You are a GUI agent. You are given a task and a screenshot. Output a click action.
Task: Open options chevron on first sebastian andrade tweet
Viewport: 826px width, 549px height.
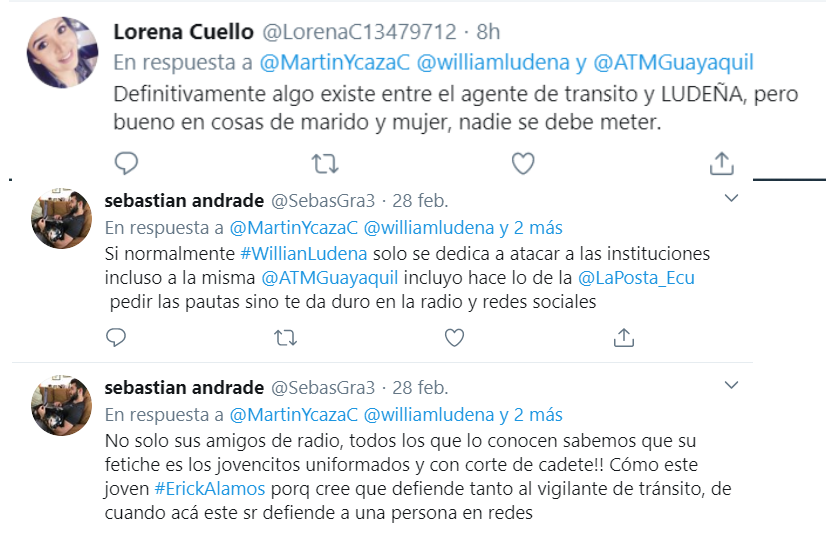click(x=731, y=198)
